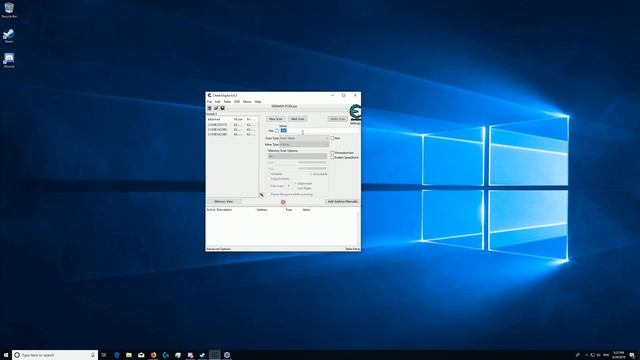The width and height of the screenshot is (640, 360).
Task: Click the red clear address list icon
Action: pos(283,202)
